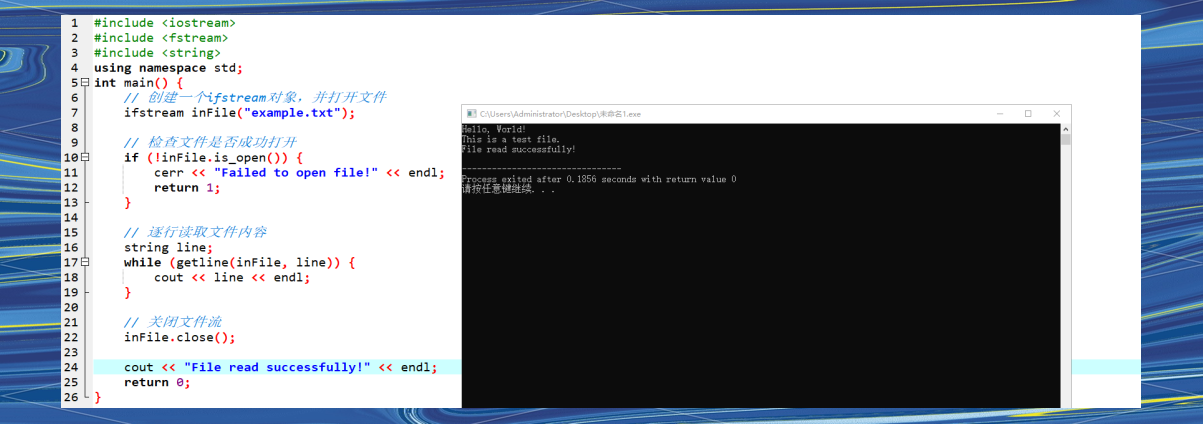Collapse the if block fold marker on line 10
This screenshot has width=1203, height=424.
(85, 158)
